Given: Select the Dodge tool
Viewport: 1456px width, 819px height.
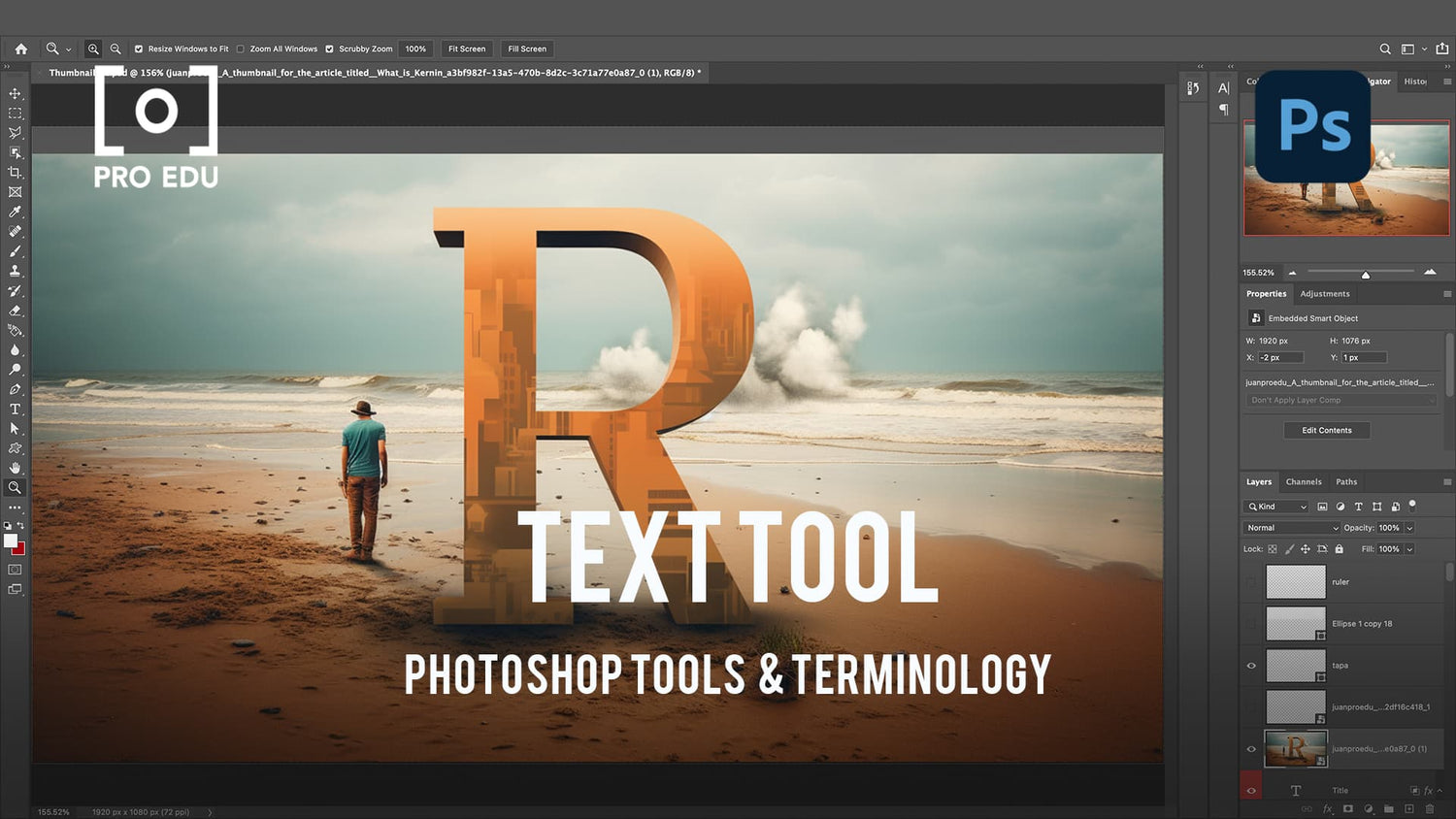Looking at the screenshot, I should [x=15, y=370].
